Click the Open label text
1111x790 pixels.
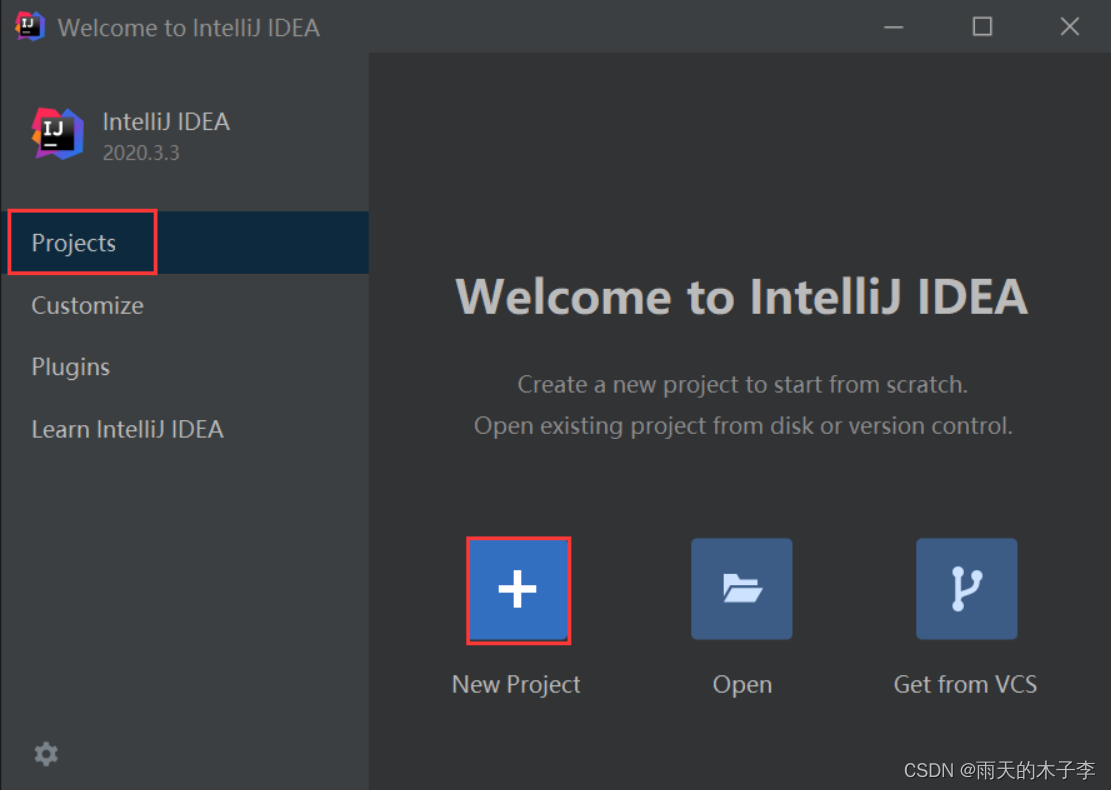tap(742, 685)
